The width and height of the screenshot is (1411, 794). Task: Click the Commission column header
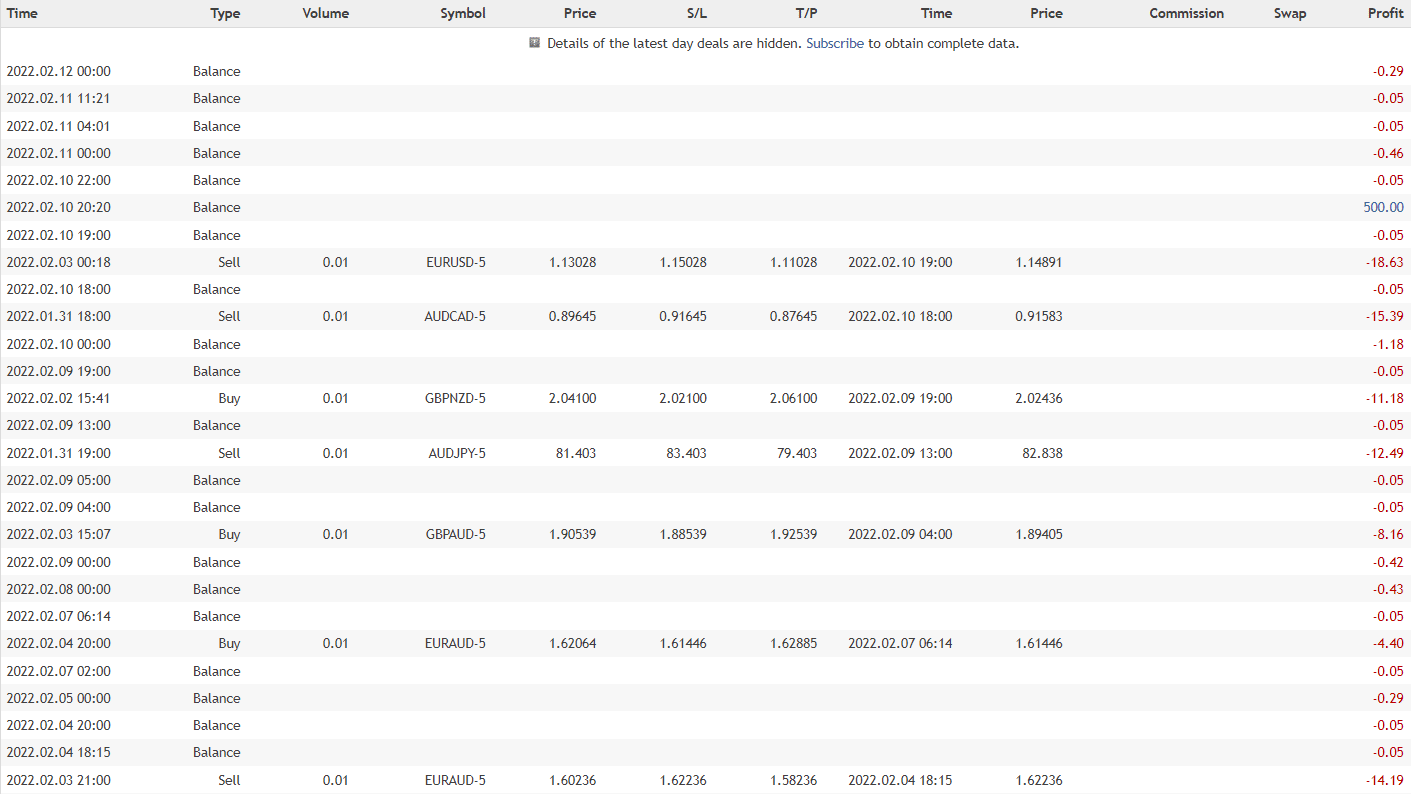click(x=1186, y=13)
